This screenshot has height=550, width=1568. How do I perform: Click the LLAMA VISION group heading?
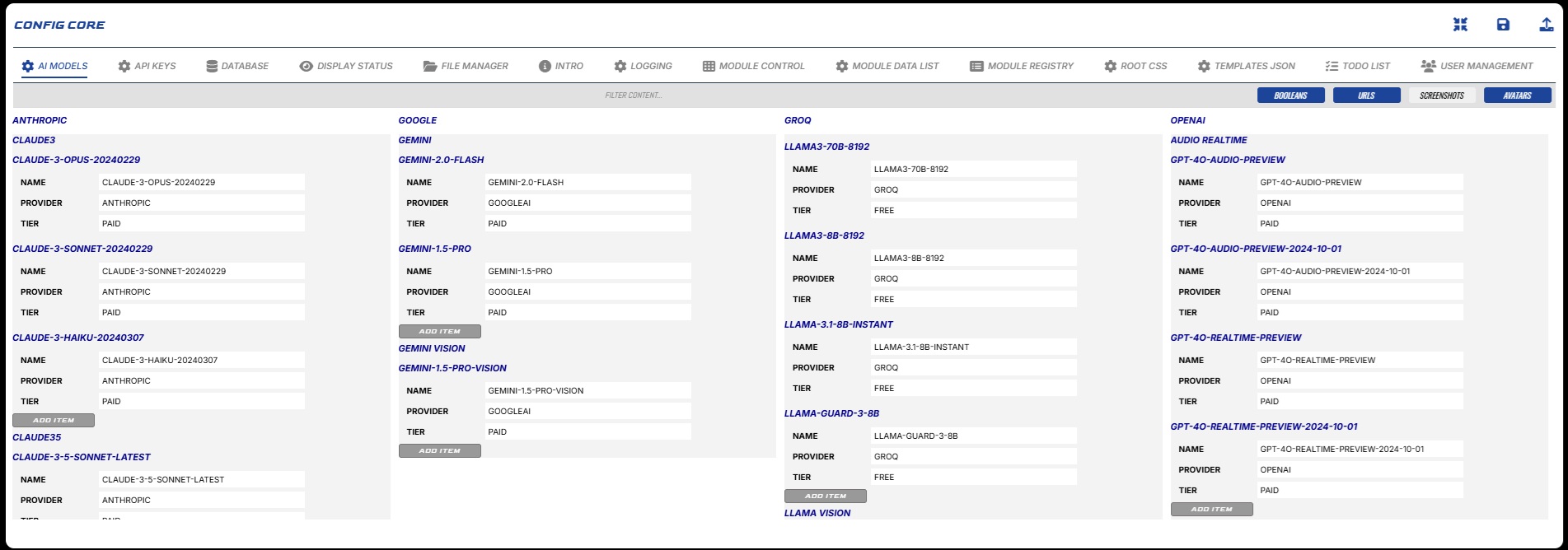(817, 513)
